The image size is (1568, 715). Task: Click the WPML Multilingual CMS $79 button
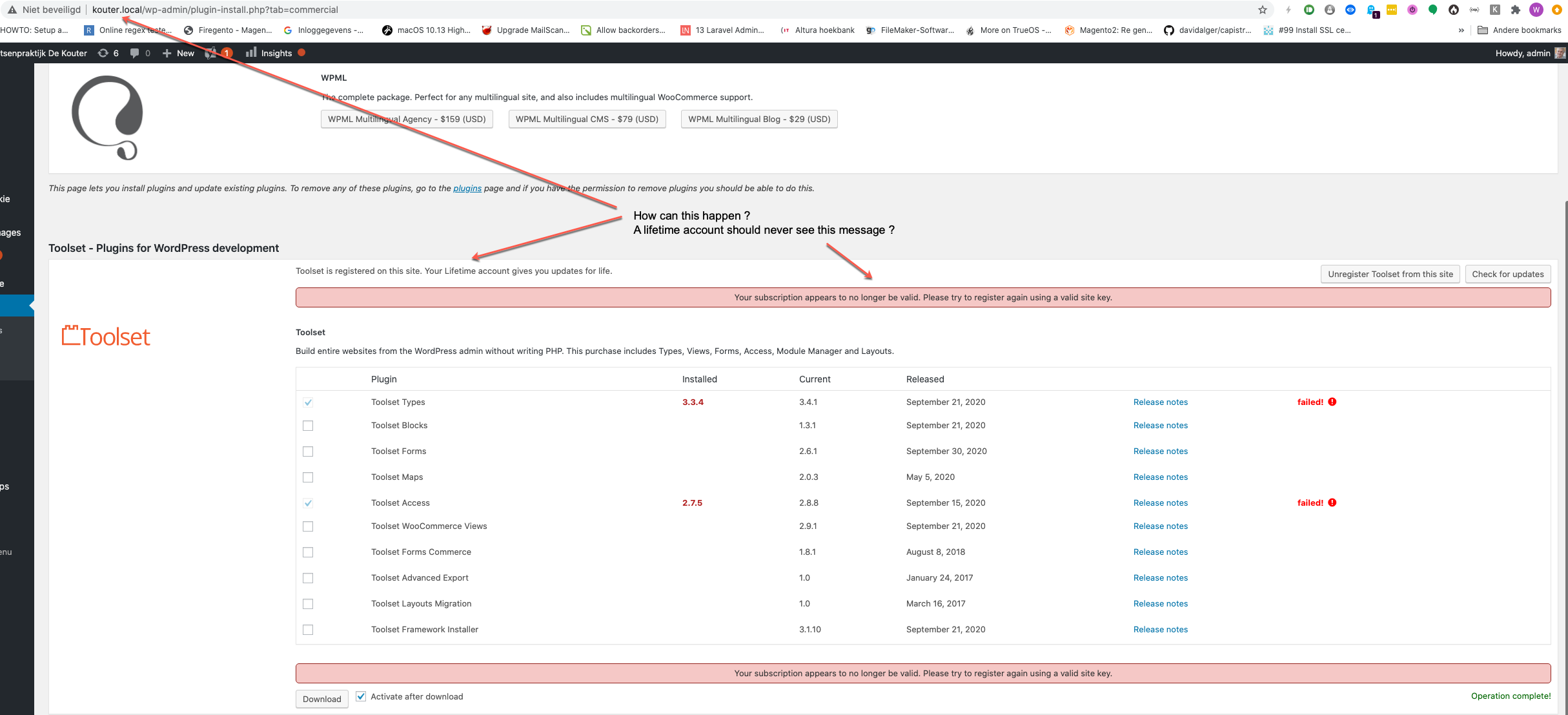click(586, 119)
